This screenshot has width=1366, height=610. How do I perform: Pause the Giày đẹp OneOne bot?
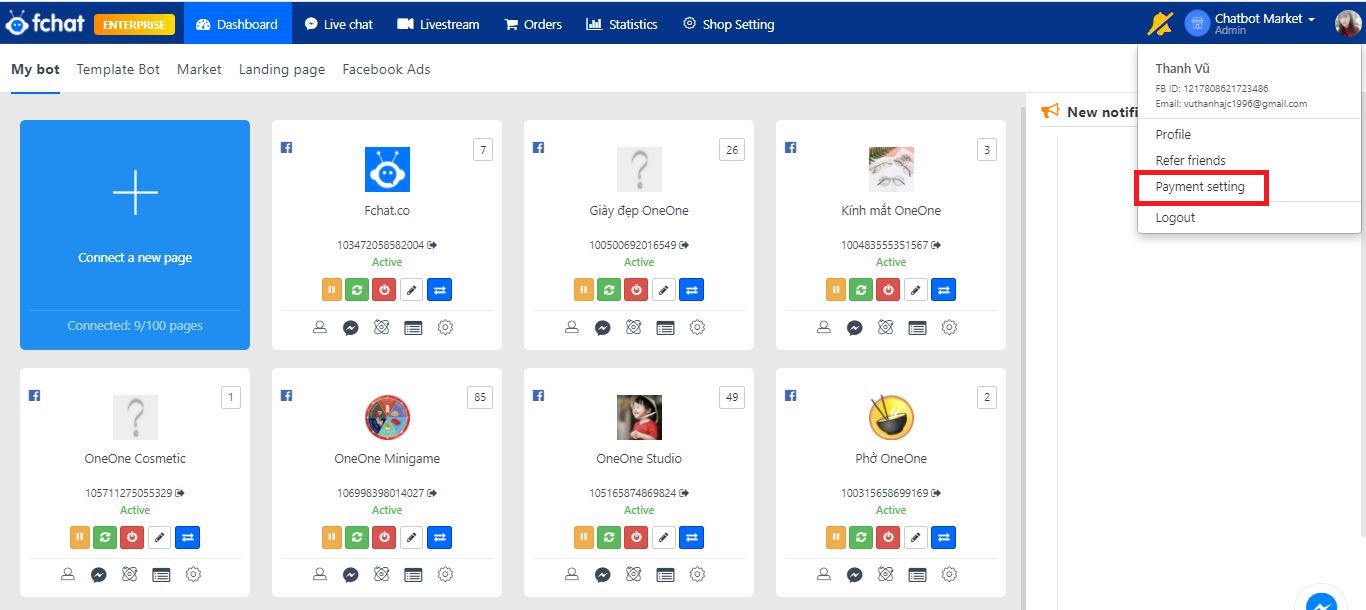[584, 290]
